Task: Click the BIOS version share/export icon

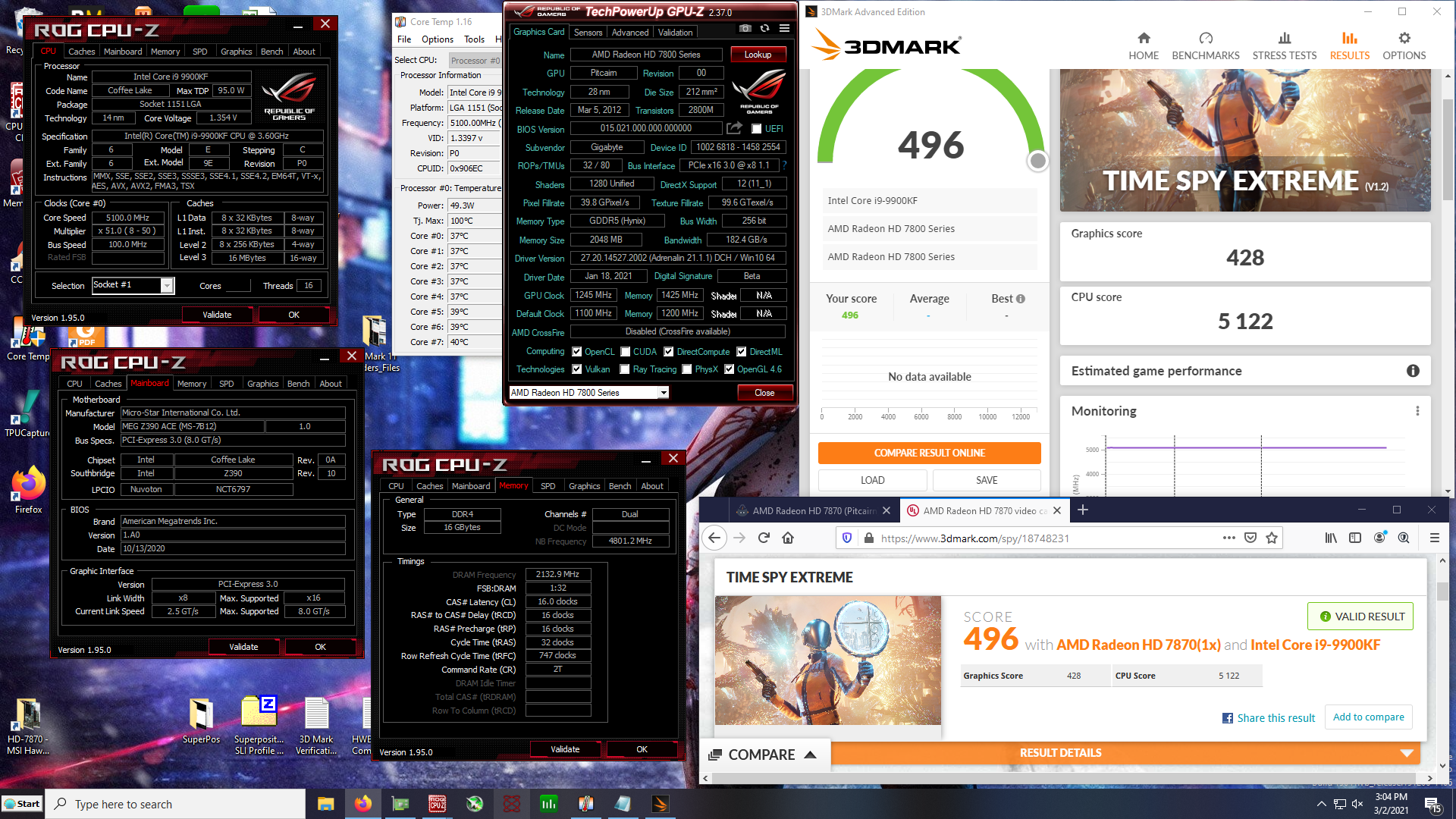Action: click(x=734, y=128)
